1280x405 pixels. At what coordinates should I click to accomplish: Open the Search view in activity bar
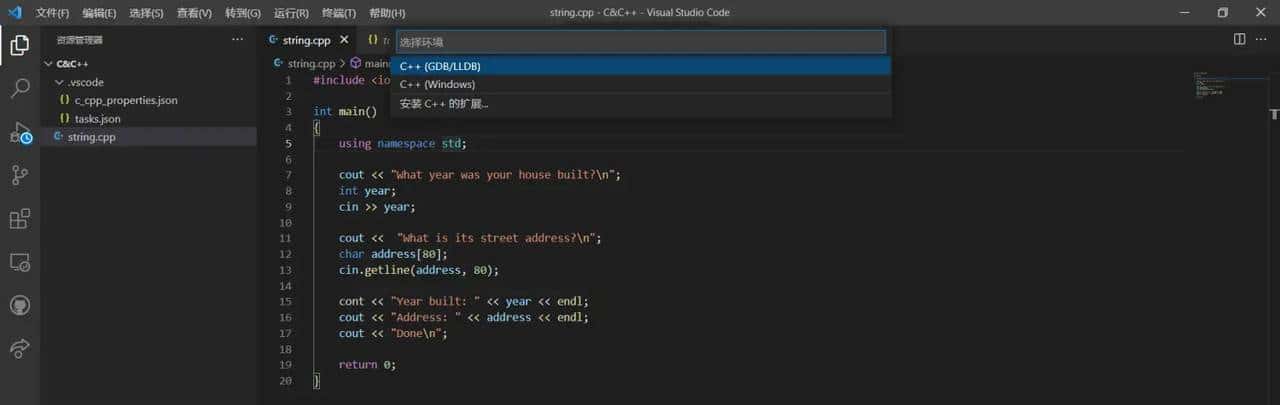pos(19,88)
